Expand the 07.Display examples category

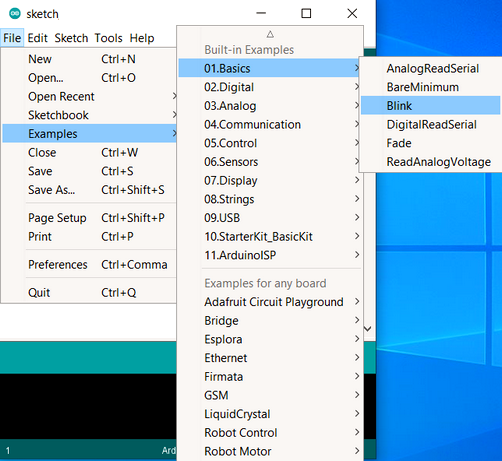(x=270, y=180)
